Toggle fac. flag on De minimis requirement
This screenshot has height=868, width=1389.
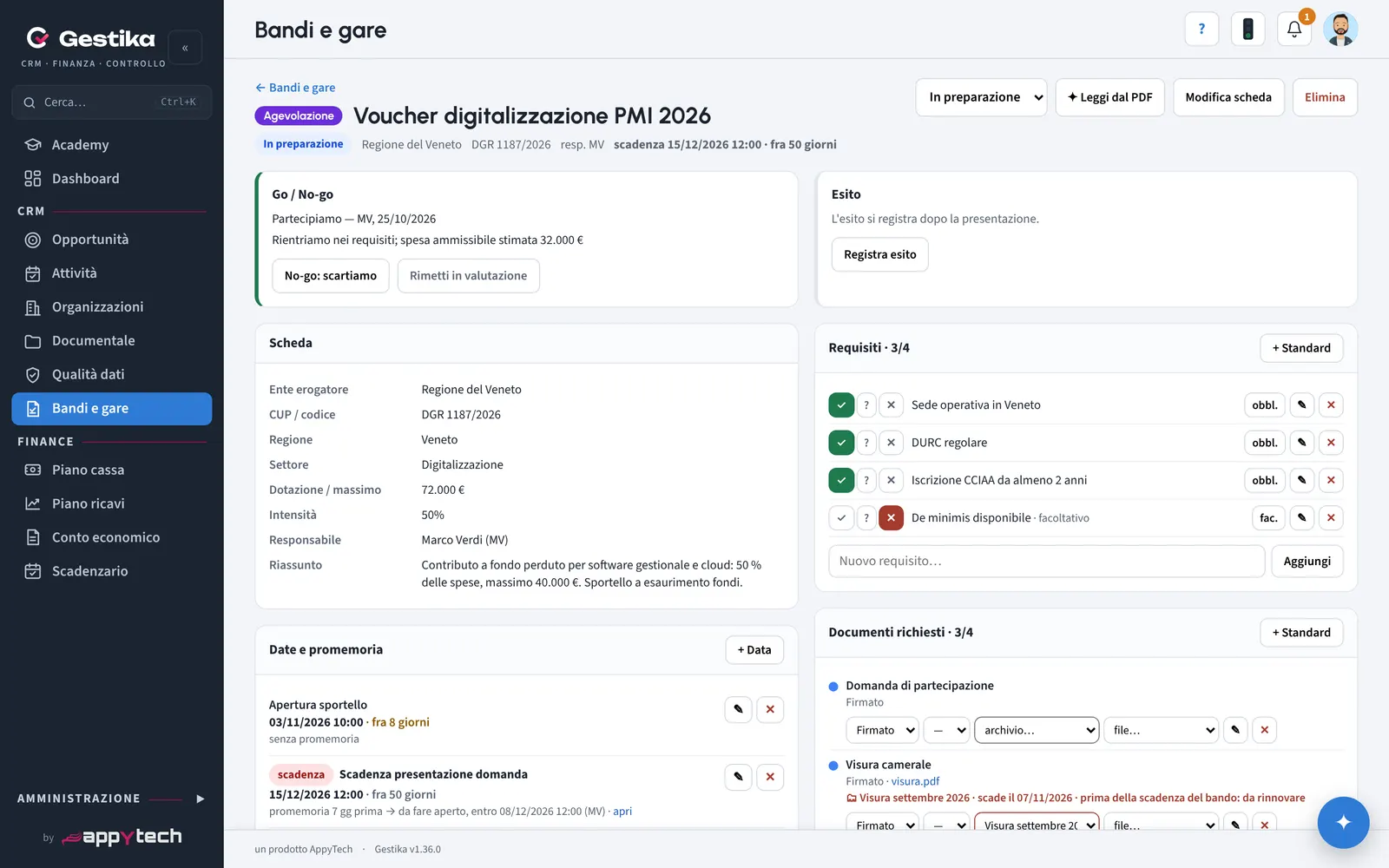[x=1268, y=518]
